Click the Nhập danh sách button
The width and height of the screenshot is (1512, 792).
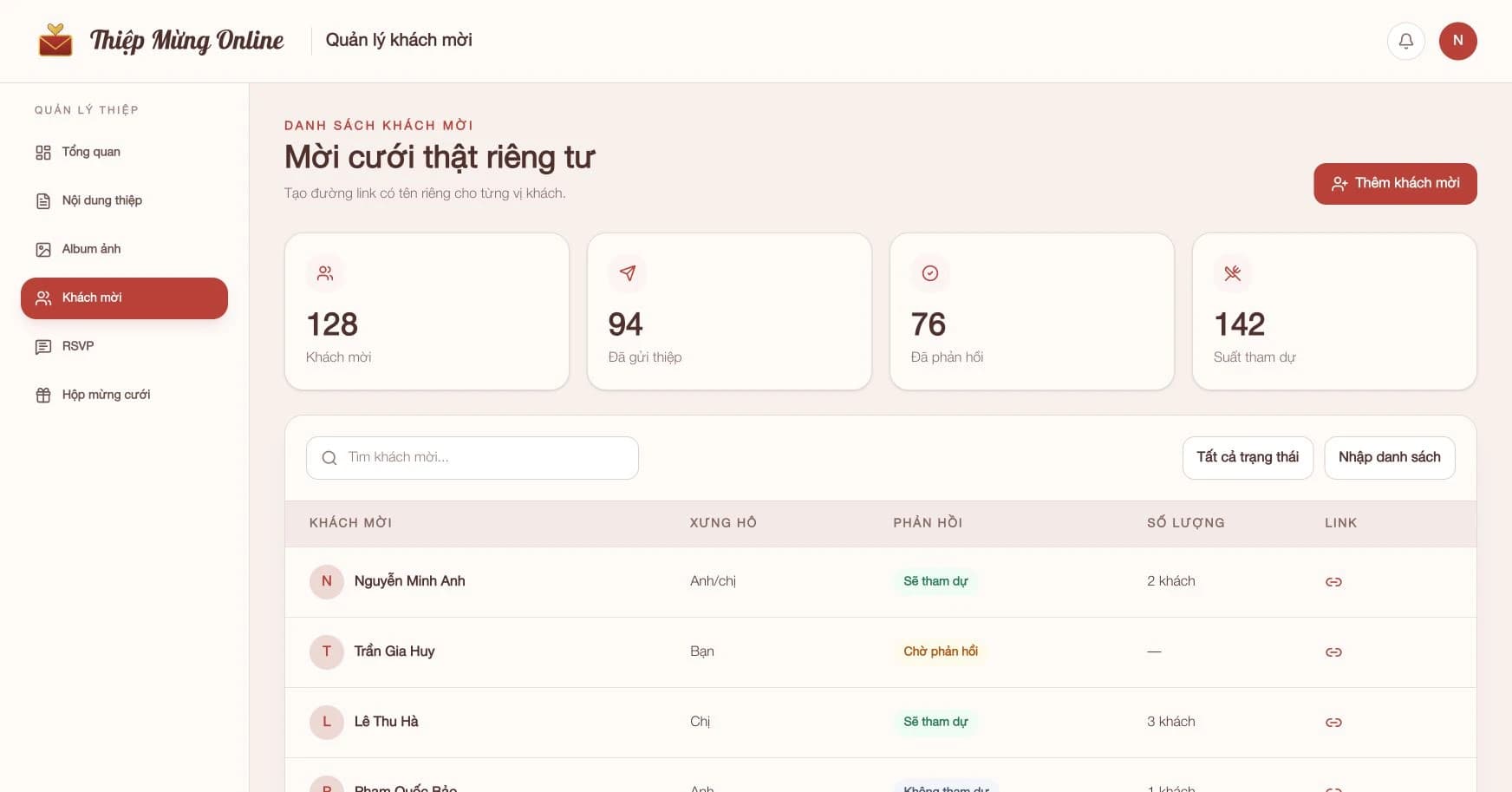(1390, 457)
